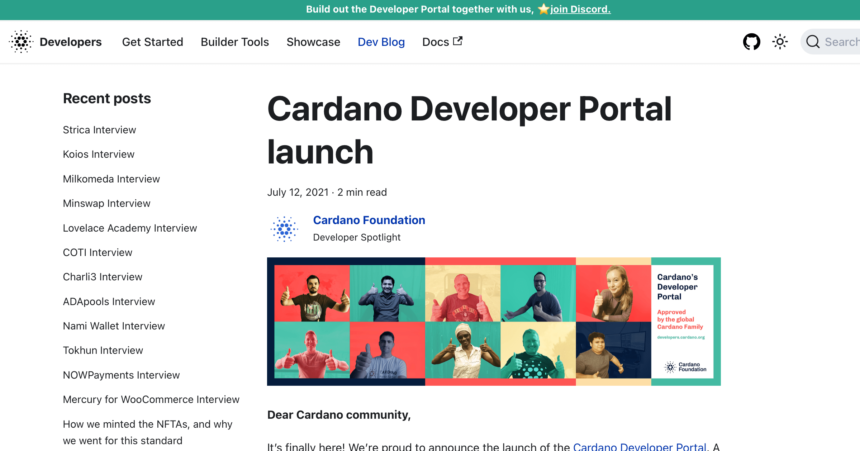The width and height of the screenshot is (860, 451).
Task: Open Mercury for WooCommerce Interview post
Action: [151, 399]
